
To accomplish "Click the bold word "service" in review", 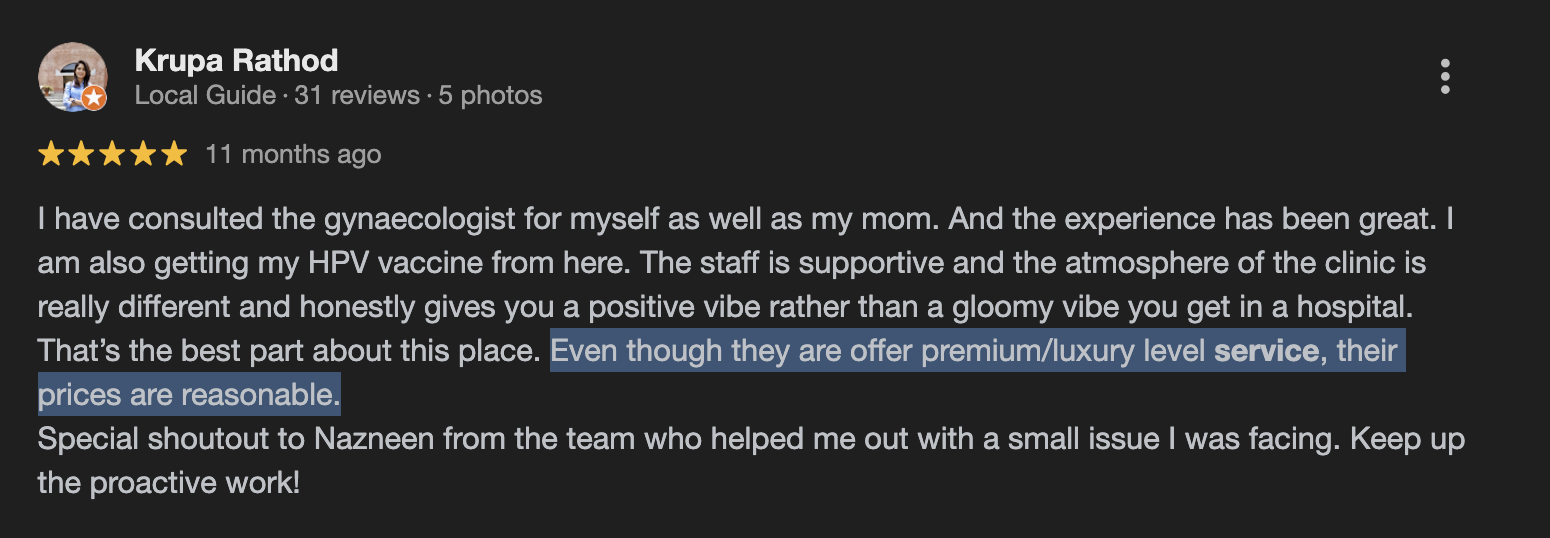I will click(x=1266, y=351).
